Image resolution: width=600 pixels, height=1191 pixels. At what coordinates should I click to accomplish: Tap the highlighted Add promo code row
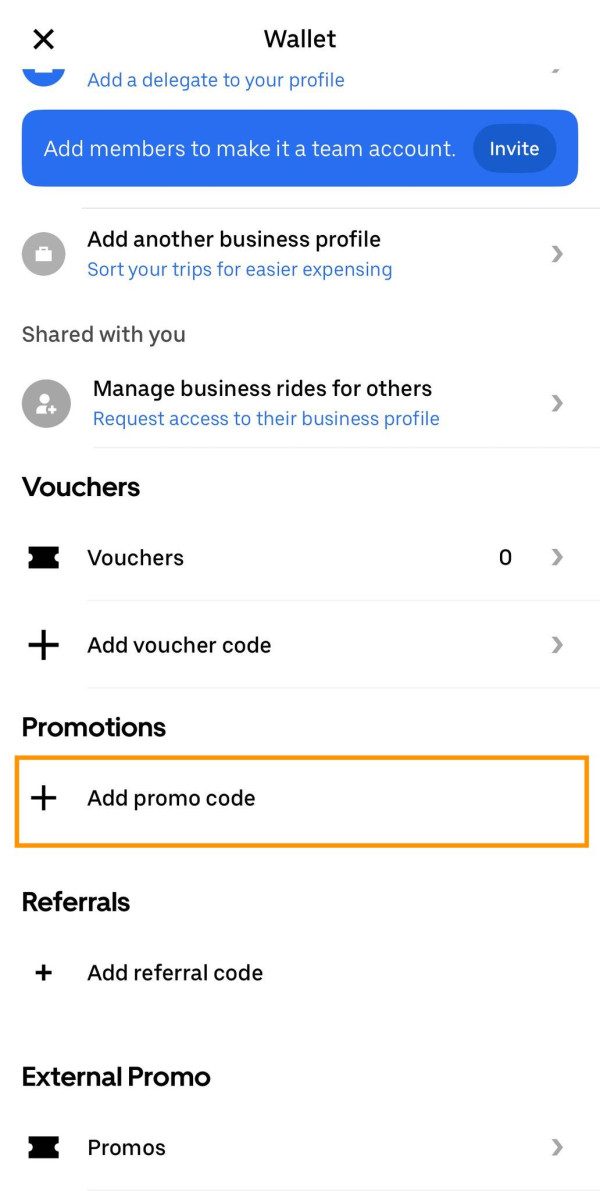(300, 799)
